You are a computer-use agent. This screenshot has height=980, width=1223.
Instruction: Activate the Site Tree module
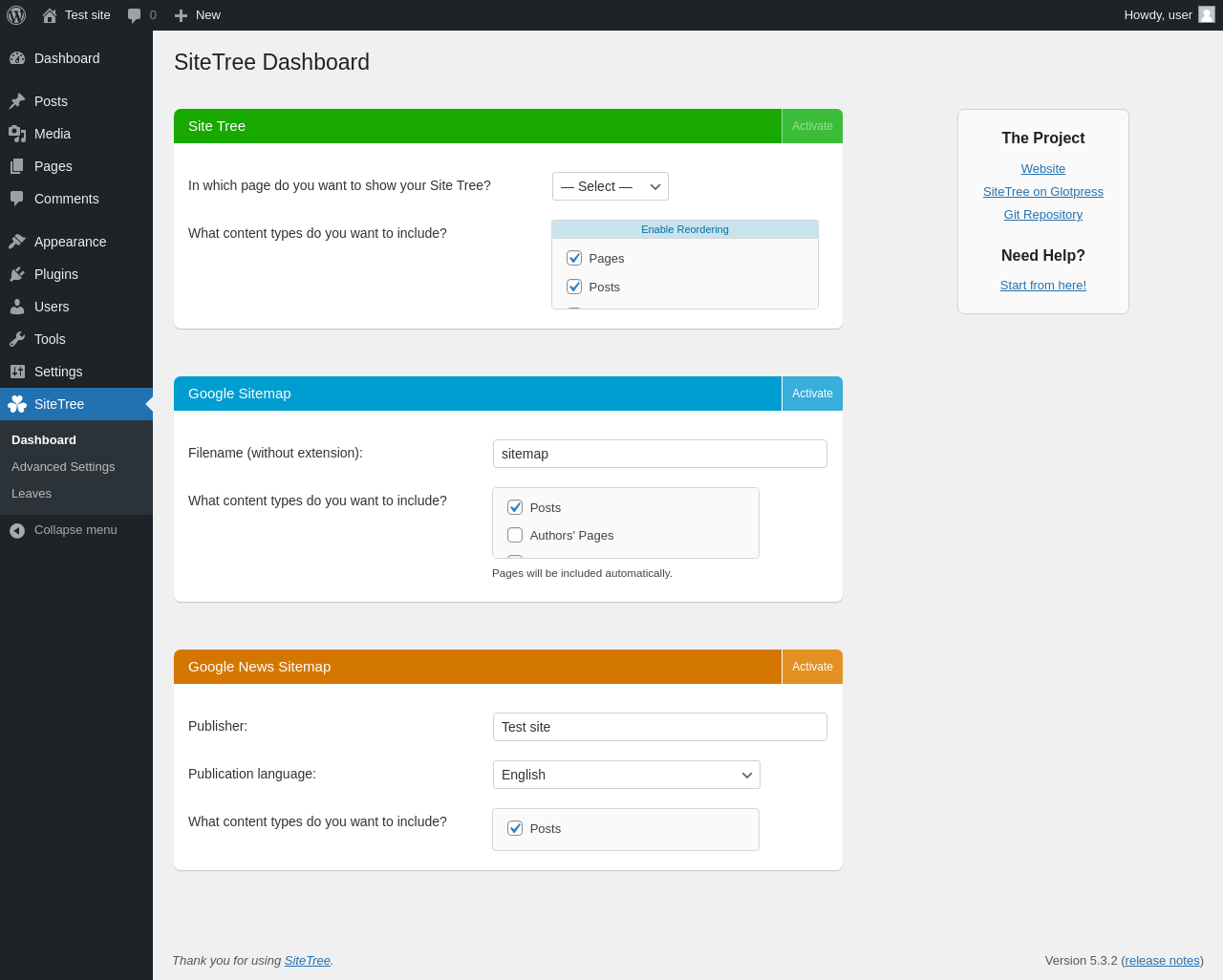812,126
